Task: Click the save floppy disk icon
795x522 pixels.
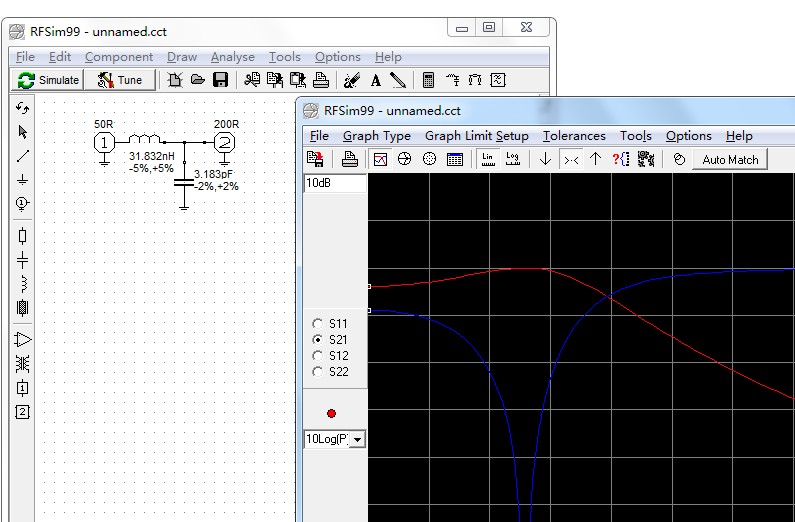Action: 220,80
